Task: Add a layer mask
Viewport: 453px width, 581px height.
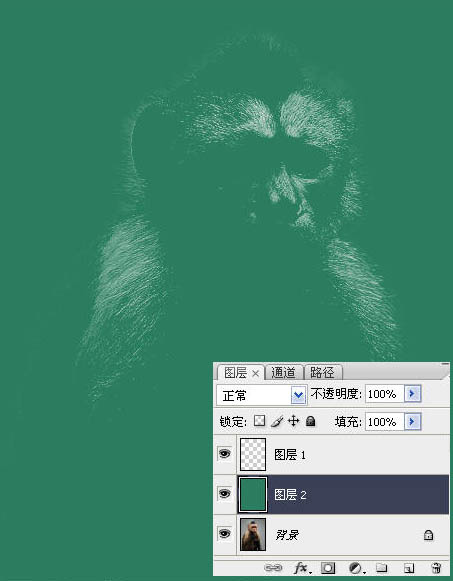Action: click(x=328, y=568)
